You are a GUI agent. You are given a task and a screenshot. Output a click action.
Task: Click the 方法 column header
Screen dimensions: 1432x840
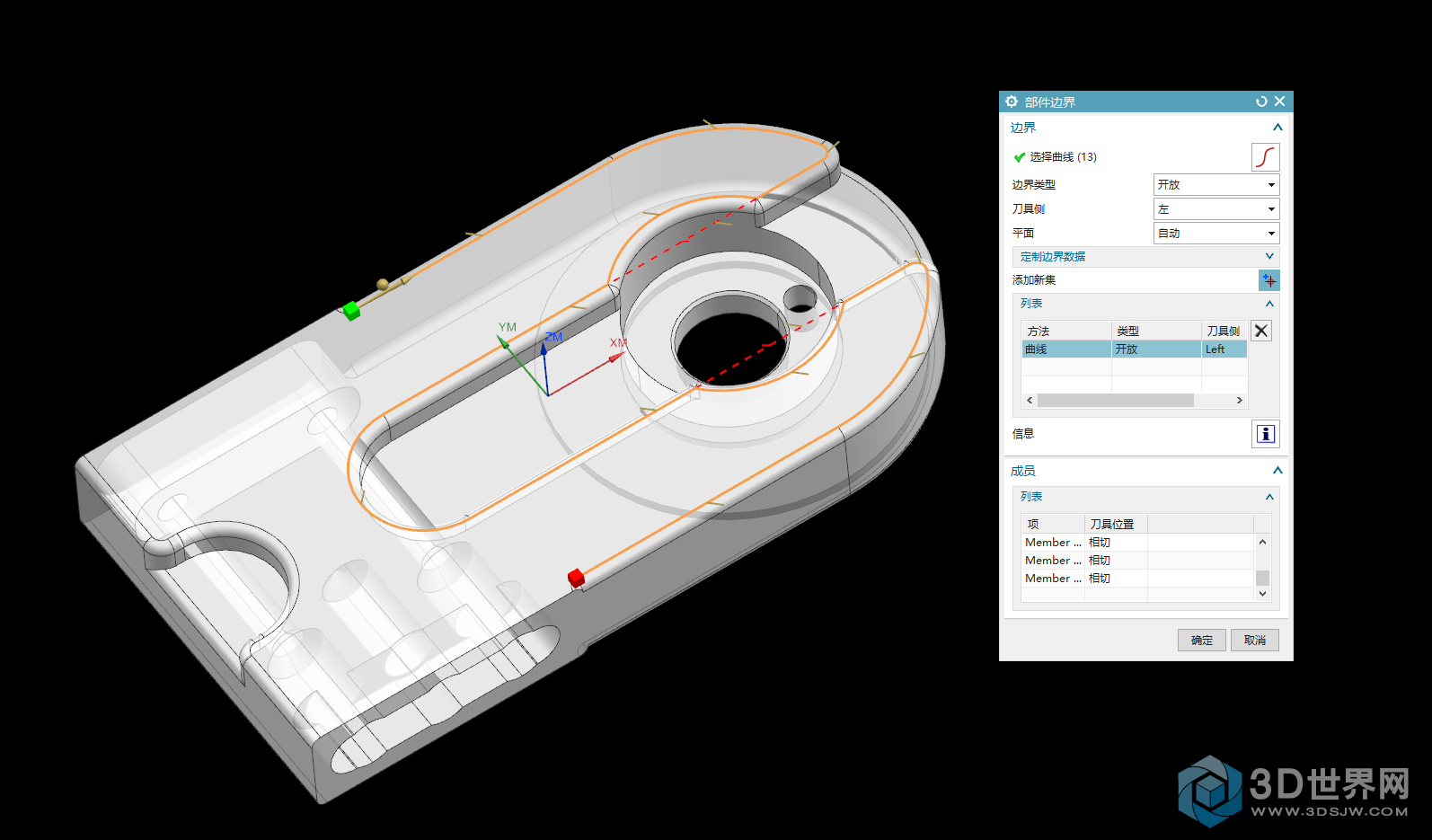1066,332
